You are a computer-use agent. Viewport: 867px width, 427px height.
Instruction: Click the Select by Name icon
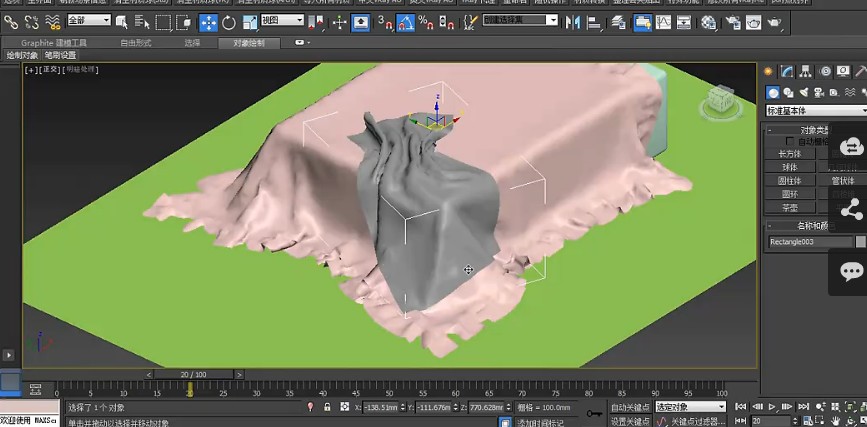click(x=141, y=22)
